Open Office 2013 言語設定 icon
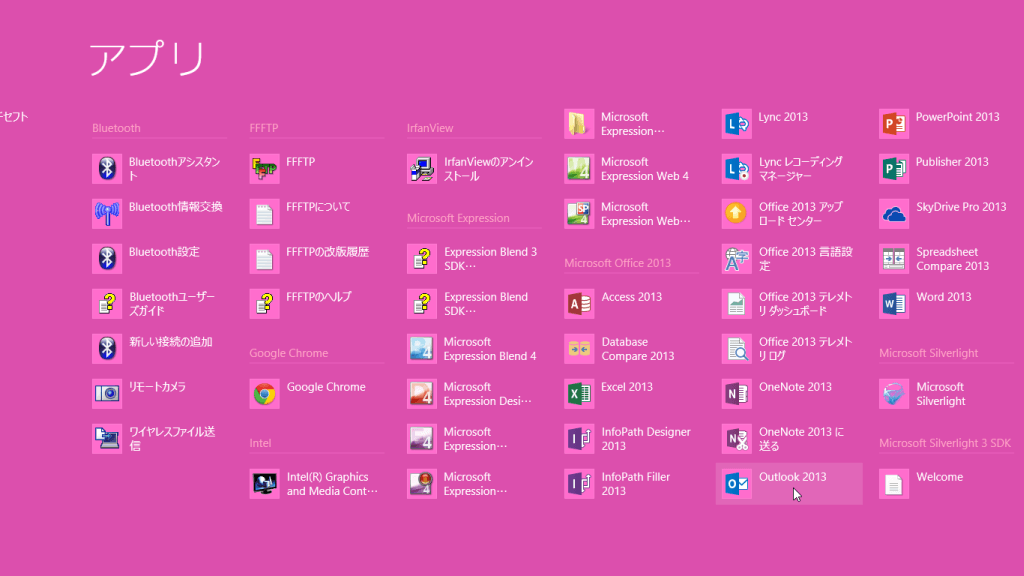This screenshot has height=576, width=1024. pyautogui.click(x=737, y=259)
